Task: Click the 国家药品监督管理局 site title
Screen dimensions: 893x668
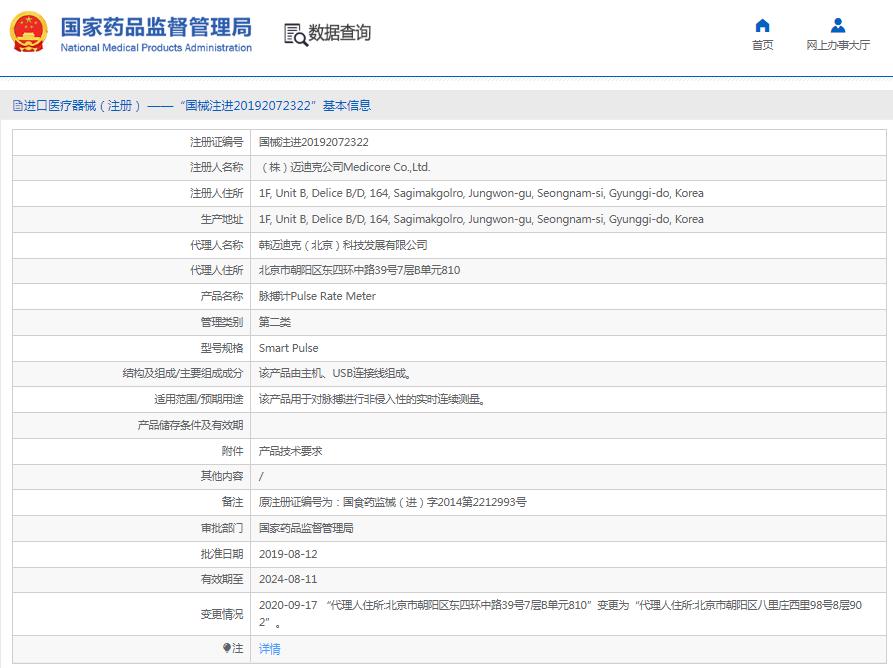Action: [156, 27]
